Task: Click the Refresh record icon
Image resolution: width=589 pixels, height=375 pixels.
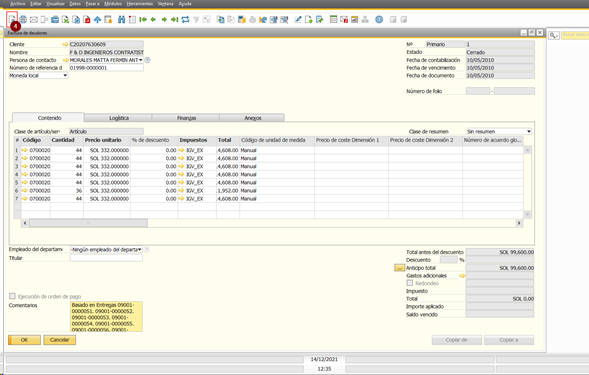Action: 185,19
